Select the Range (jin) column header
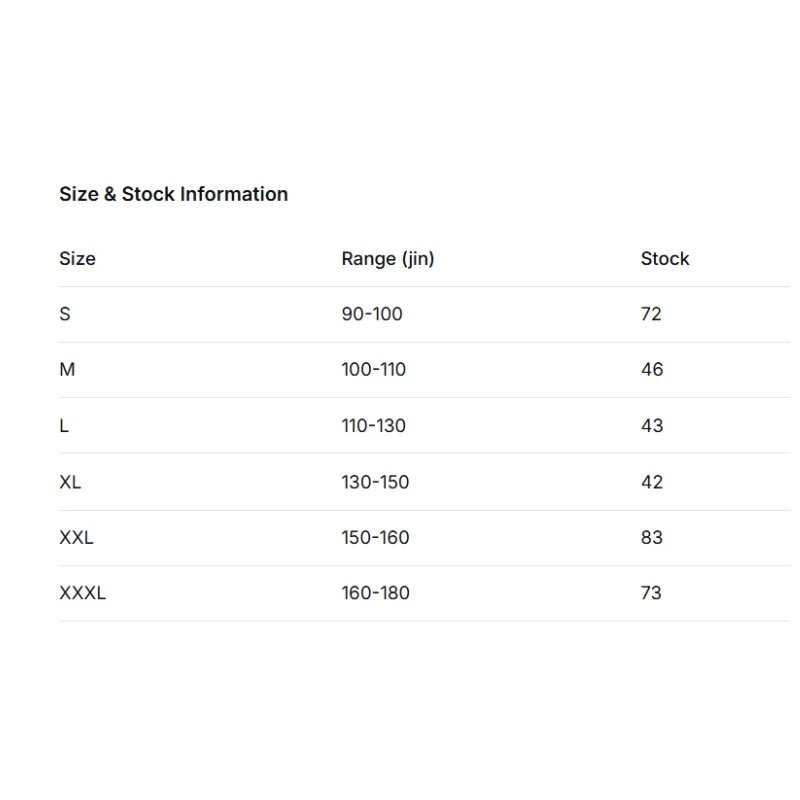Screen dimensions: 800x800 point(387,259)
